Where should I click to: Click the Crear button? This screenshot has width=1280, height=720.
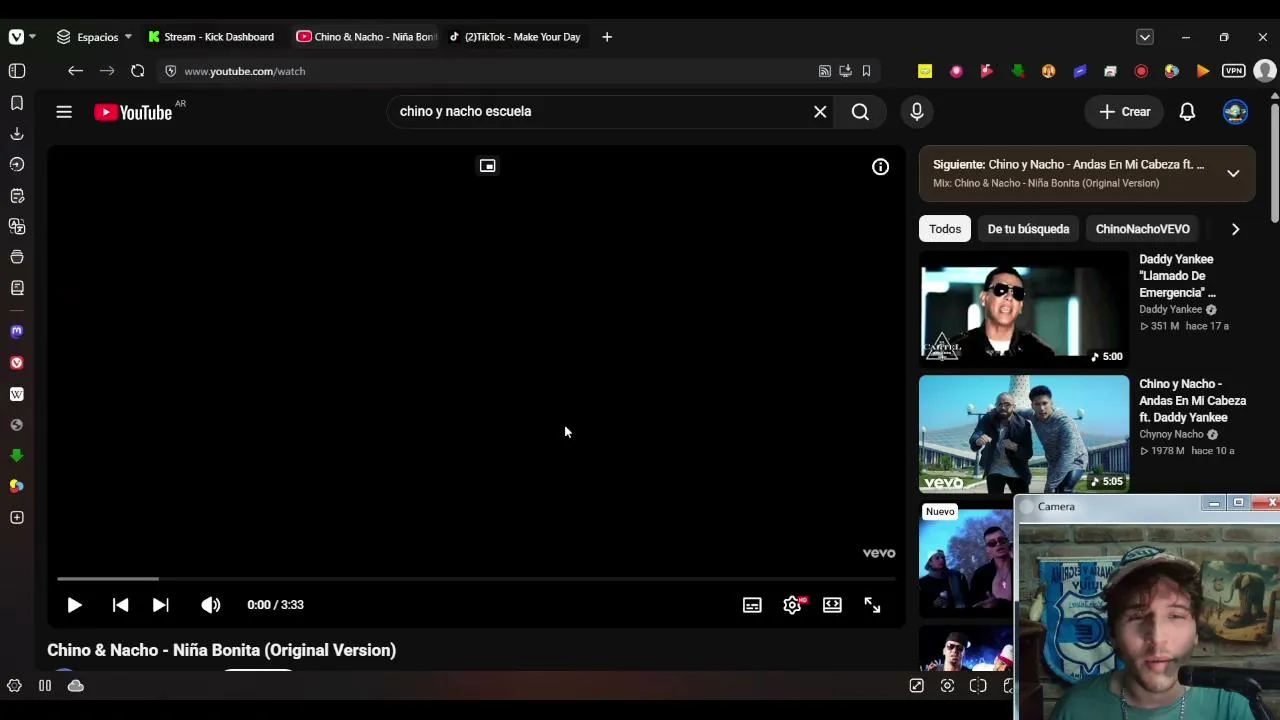coord(1125,112)
